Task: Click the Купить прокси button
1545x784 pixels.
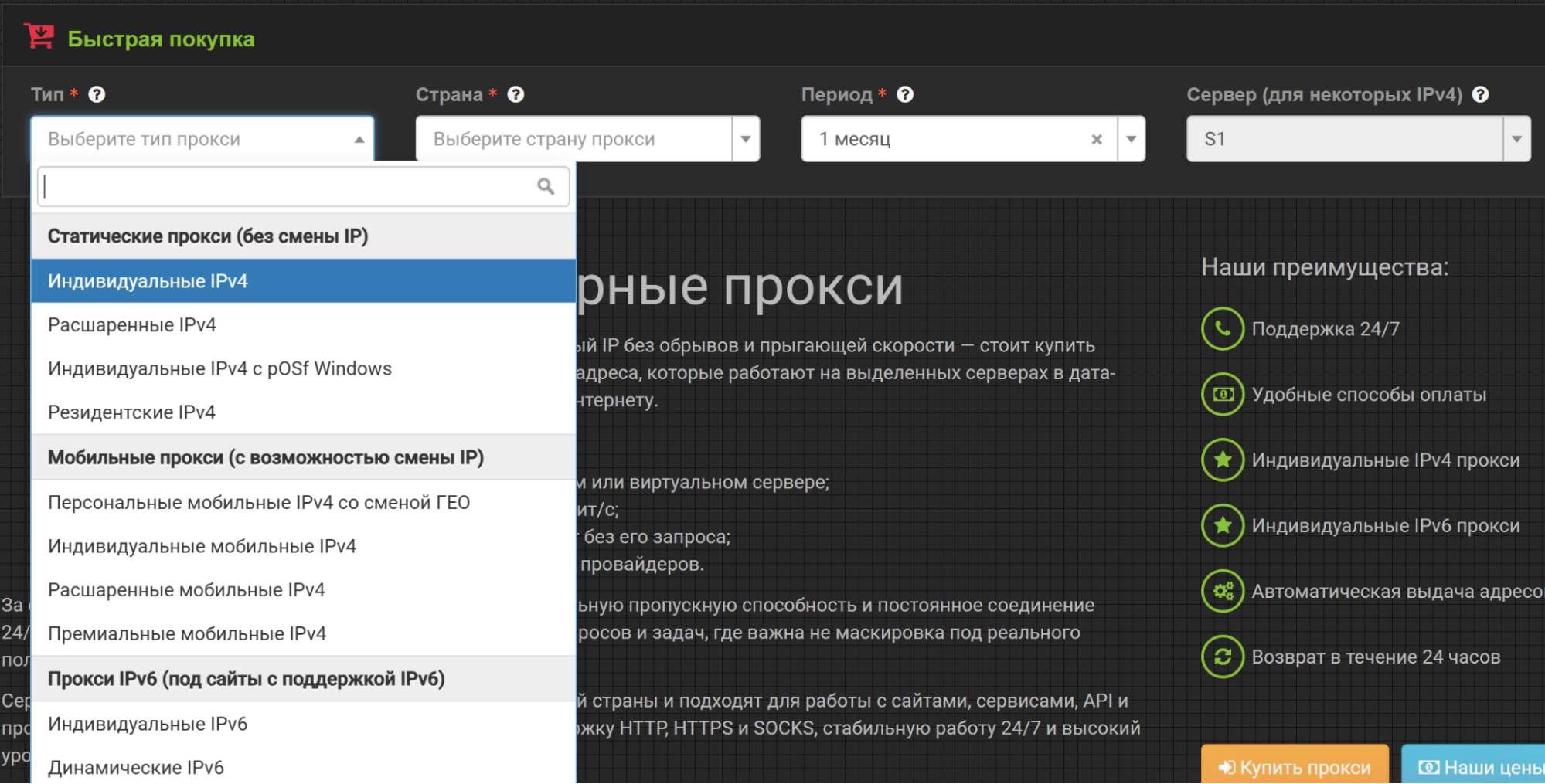Action: (1295, 766)
